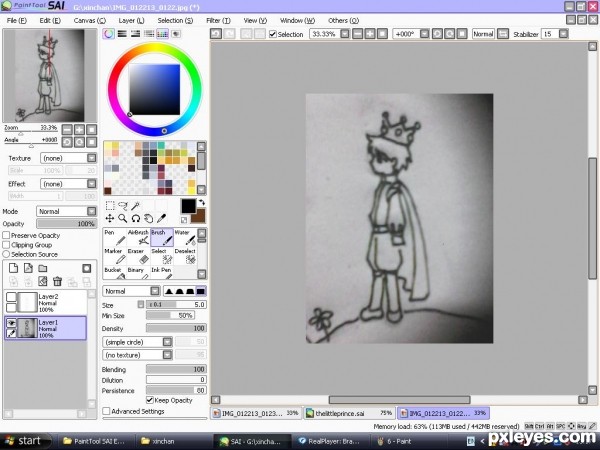Undo using the toolbar arrow
Image resolution: width=600 pixels, height=450 pixels.
pos(216,34)
